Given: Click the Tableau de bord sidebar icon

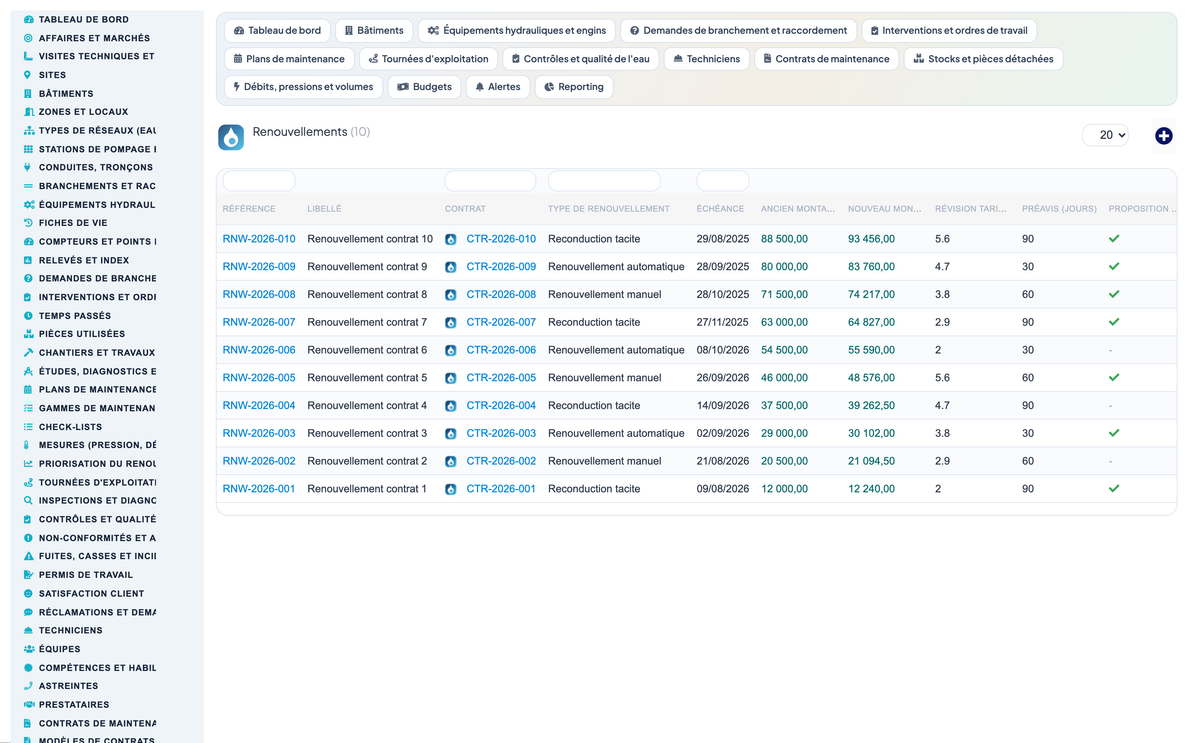Looking at the screenshot, I should (28, 20).
